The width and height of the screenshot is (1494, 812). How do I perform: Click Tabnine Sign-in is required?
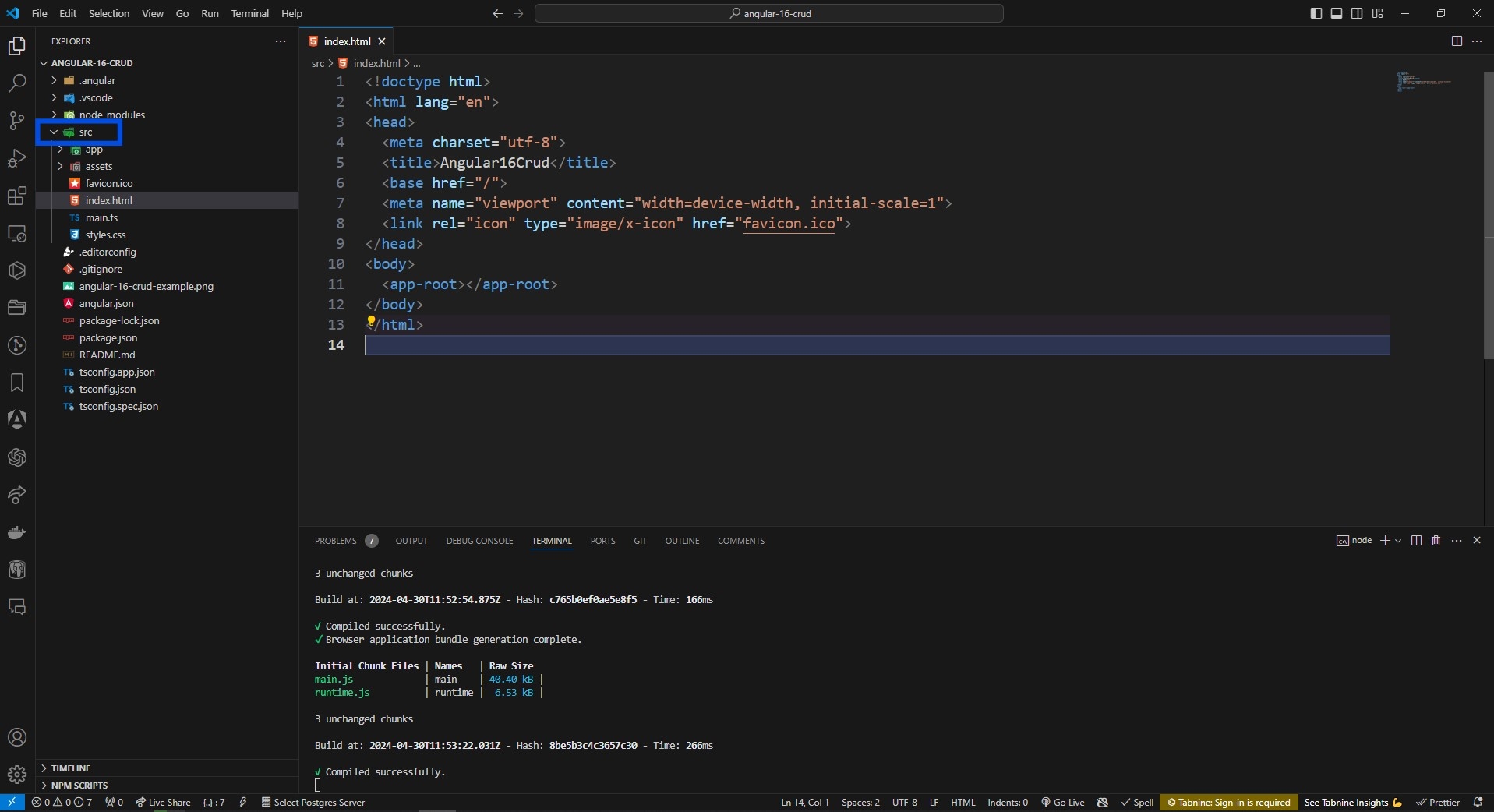1228,802
